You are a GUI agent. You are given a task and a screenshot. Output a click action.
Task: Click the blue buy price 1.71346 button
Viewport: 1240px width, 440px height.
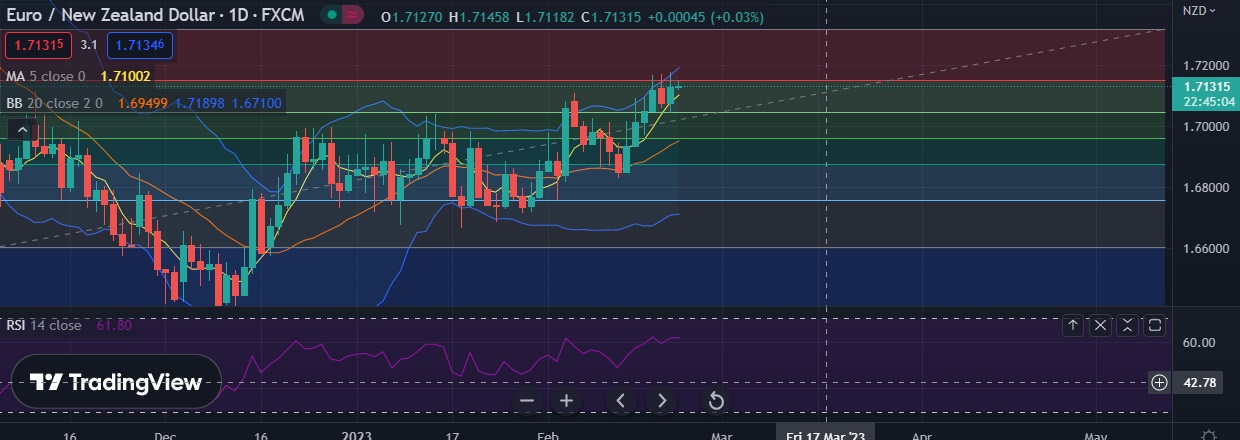click(x=140, y=45)
